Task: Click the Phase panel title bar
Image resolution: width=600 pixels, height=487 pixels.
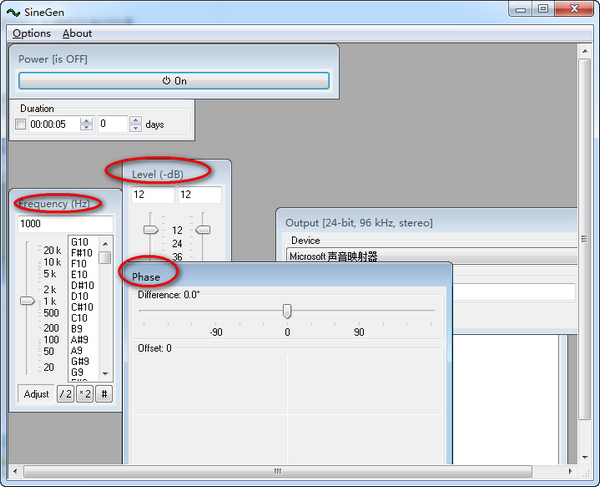Action: (x=287, y=275)
